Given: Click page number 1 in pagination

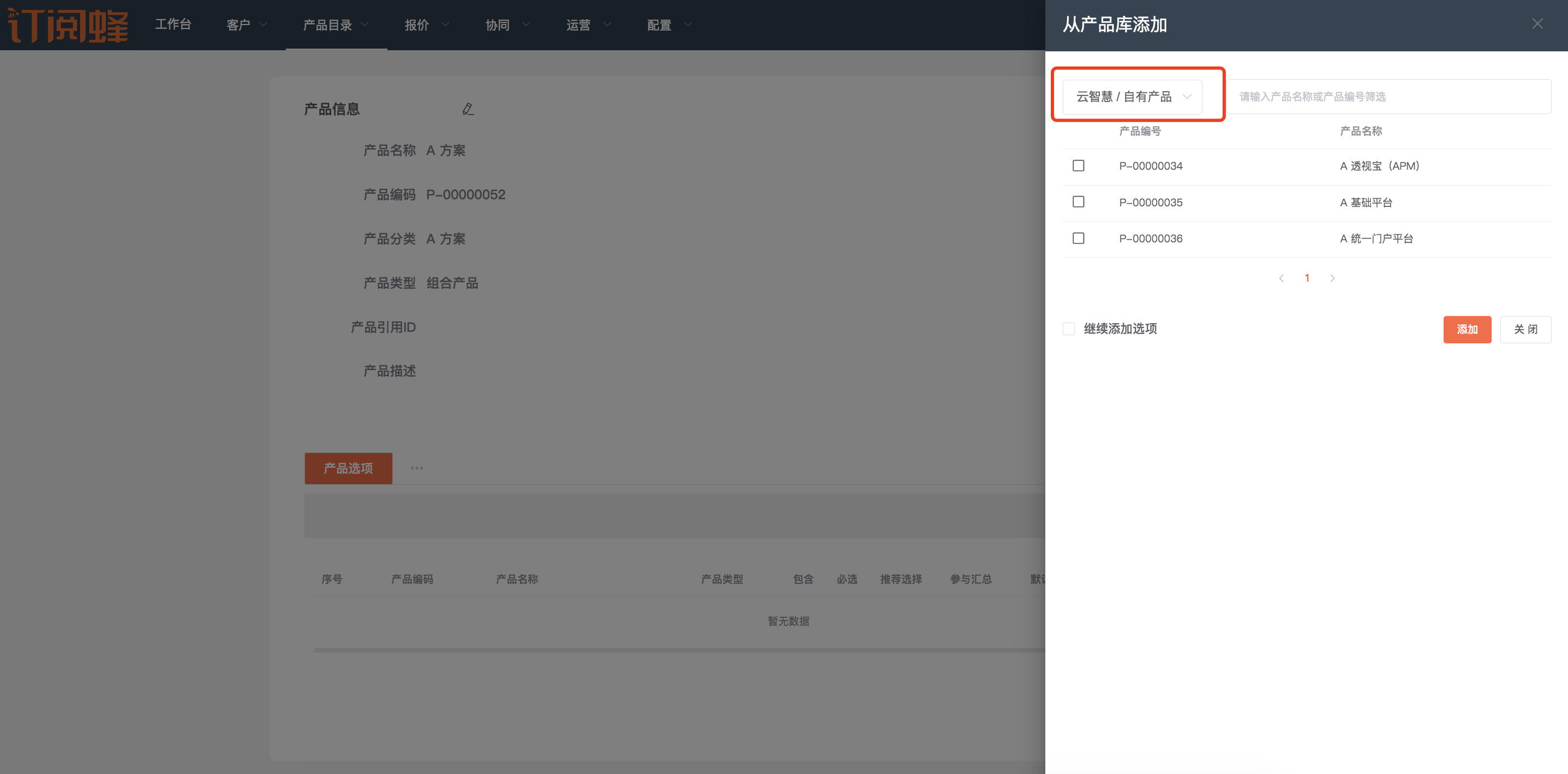Looking at the screenshot, I should click(1307, 278).
